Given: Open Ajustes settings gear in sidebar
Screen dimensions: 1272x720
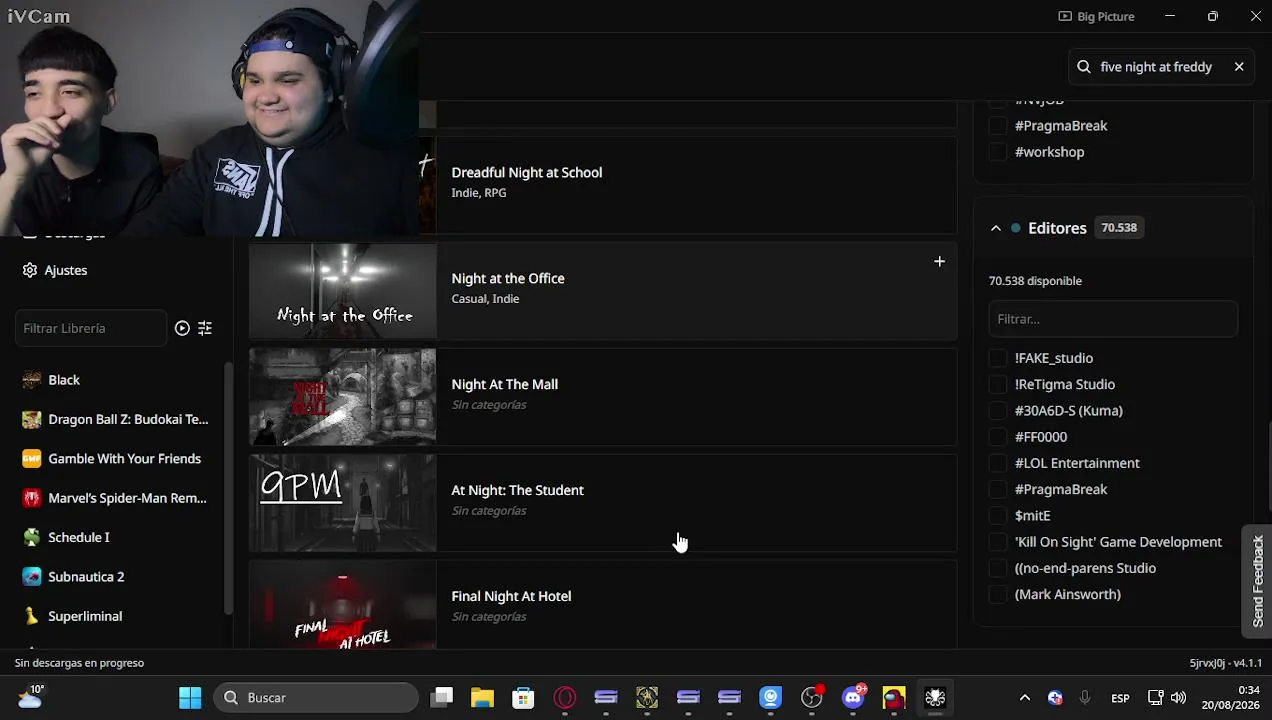Looking at the screenshot, I should click(30, 270).
